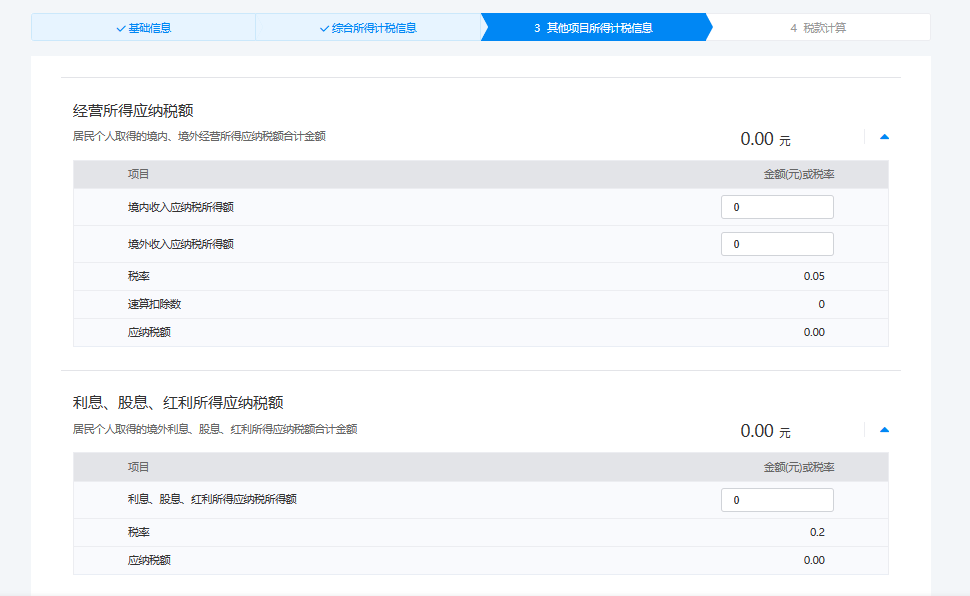Select the 经营所得应纳税额 heading

[133, 111]
